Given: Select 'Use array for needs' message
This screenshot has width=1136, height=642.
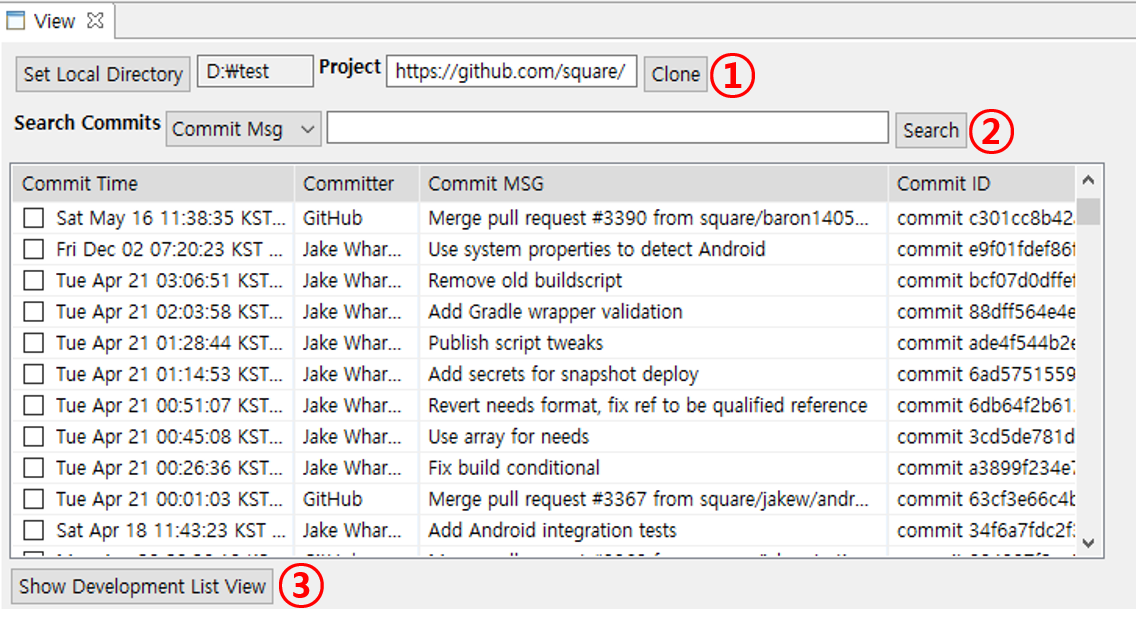Looking at the screenshot, I should (508, 436).
